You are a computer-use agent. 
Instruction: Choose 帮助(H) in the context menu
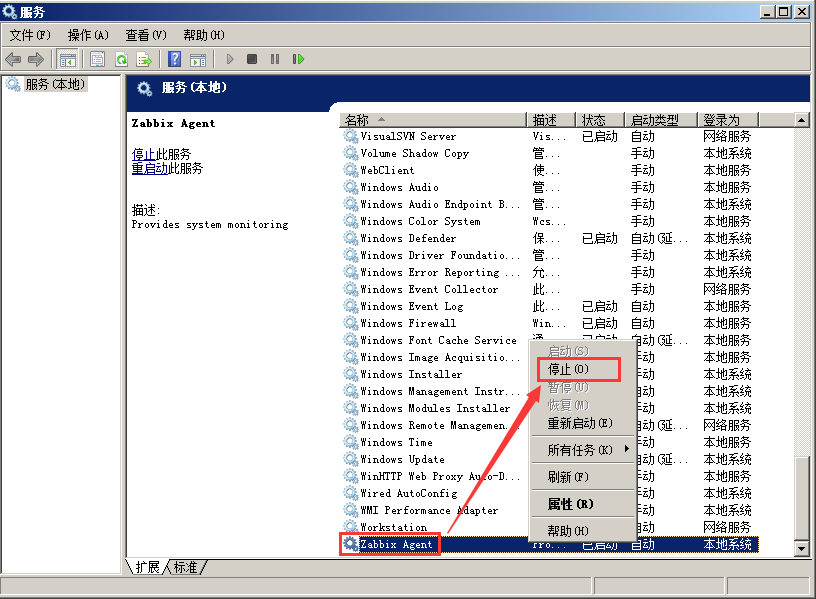582,531
